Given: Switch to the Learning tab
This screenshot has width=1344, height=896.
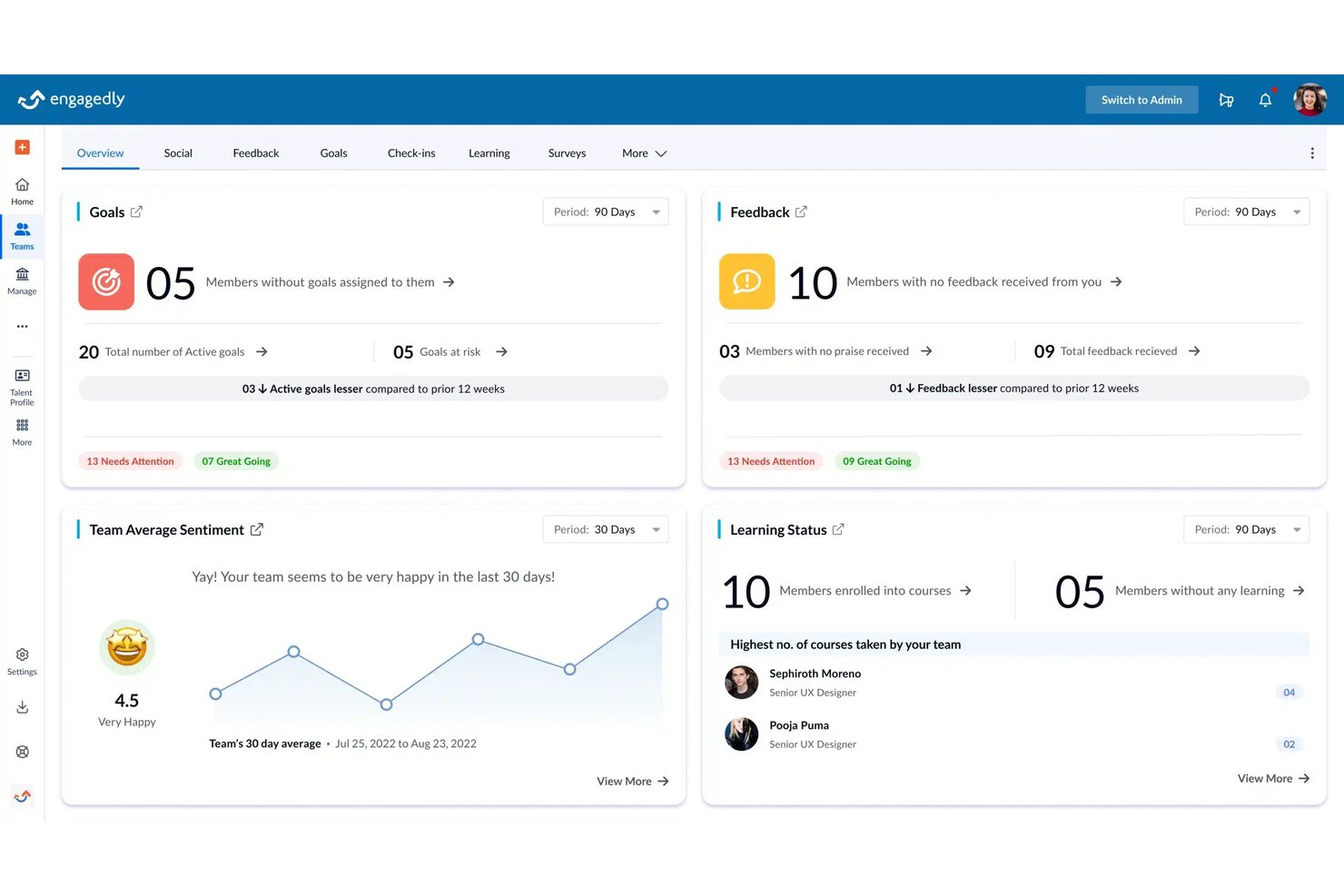Looking at the screenshot, I should [489, 153].
